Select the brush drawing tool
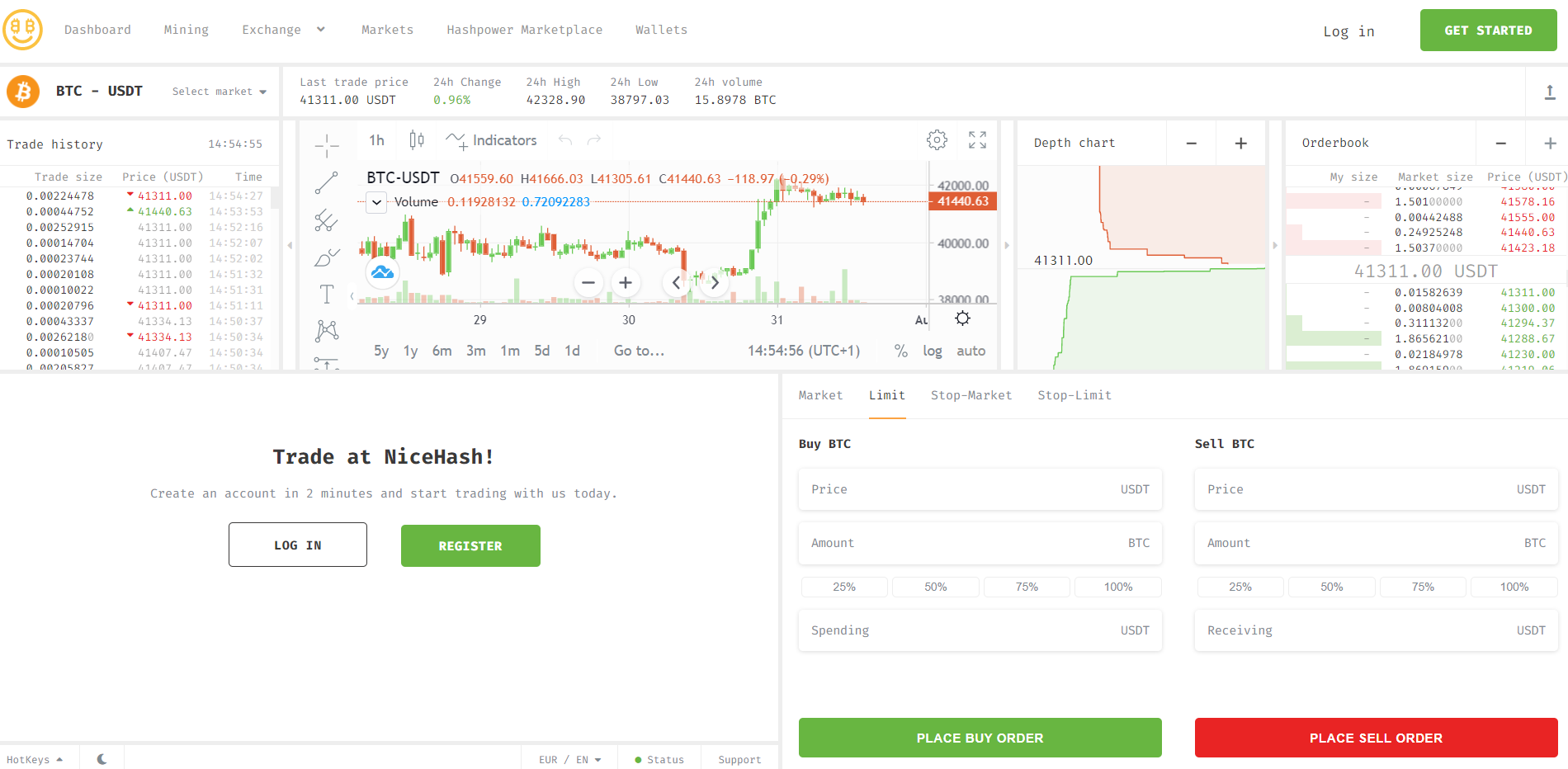 327,257
